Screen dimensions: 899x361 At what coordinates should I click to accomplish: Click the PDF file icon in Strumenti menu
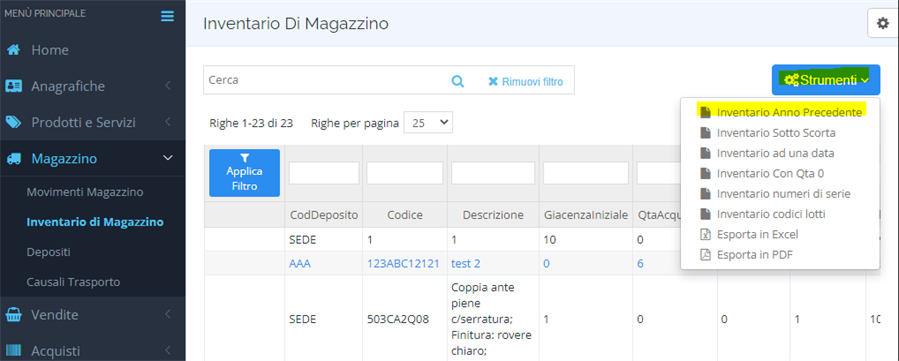(x=705, y=255)
